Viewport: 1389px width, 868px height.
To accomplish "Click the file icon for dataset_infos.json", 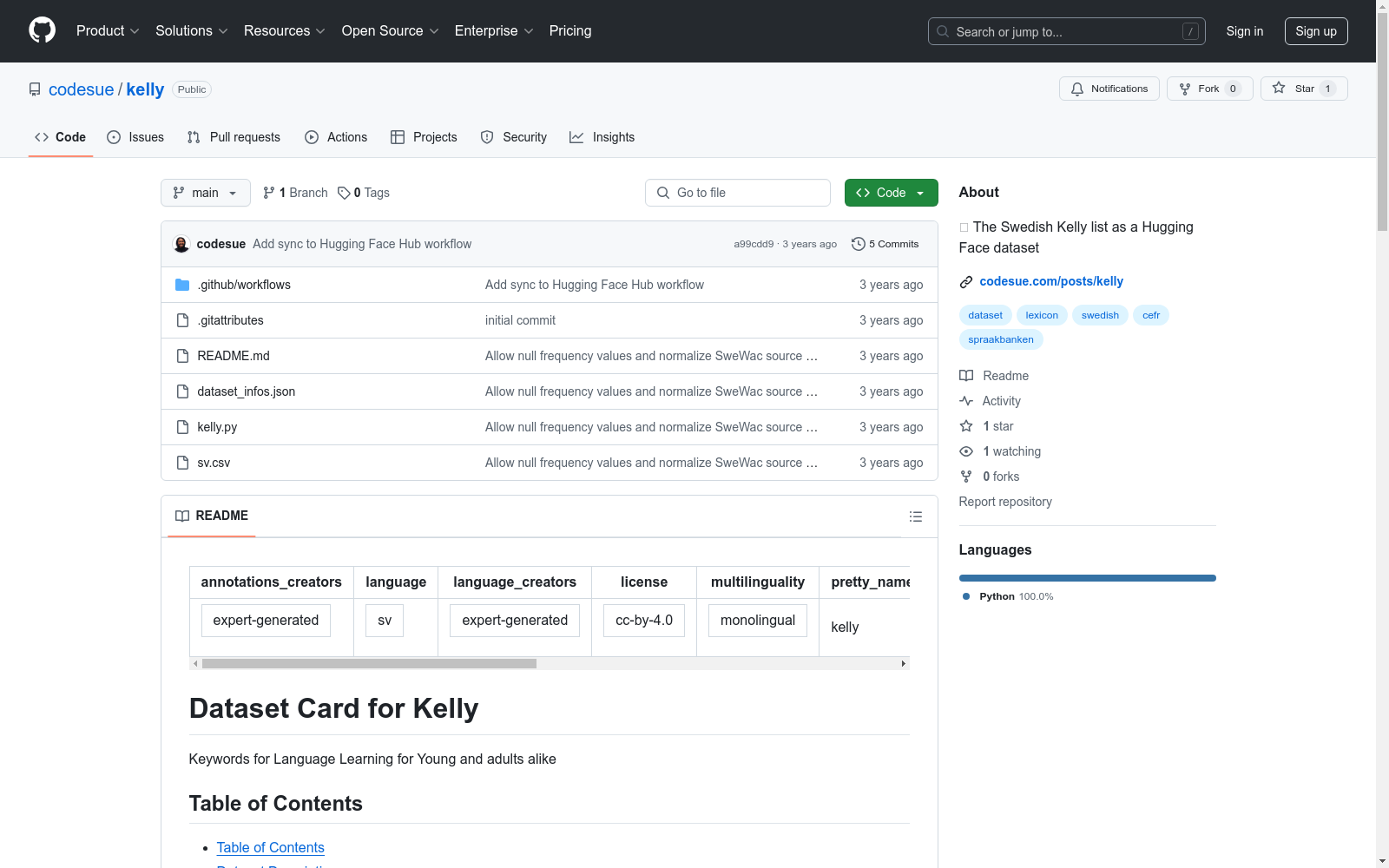I will pyautogui.click(x=182, y=391).
